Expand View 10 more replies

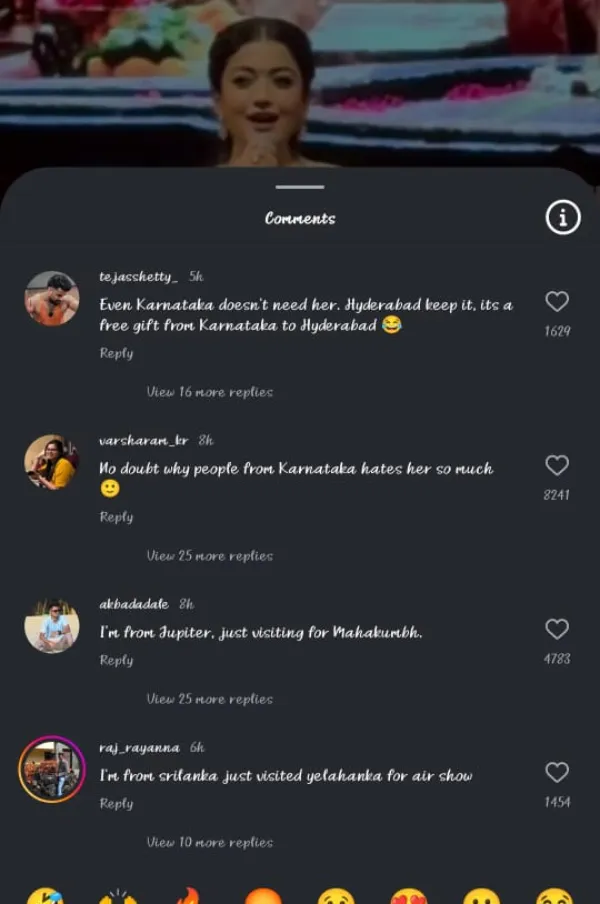tap(210, 842)
